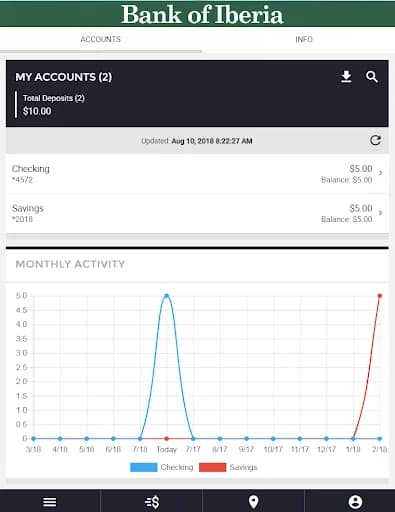Open the hamburger menu in the bottom bar
The image size is (395, 512).
pyautogui.click(x=50, y=502)
